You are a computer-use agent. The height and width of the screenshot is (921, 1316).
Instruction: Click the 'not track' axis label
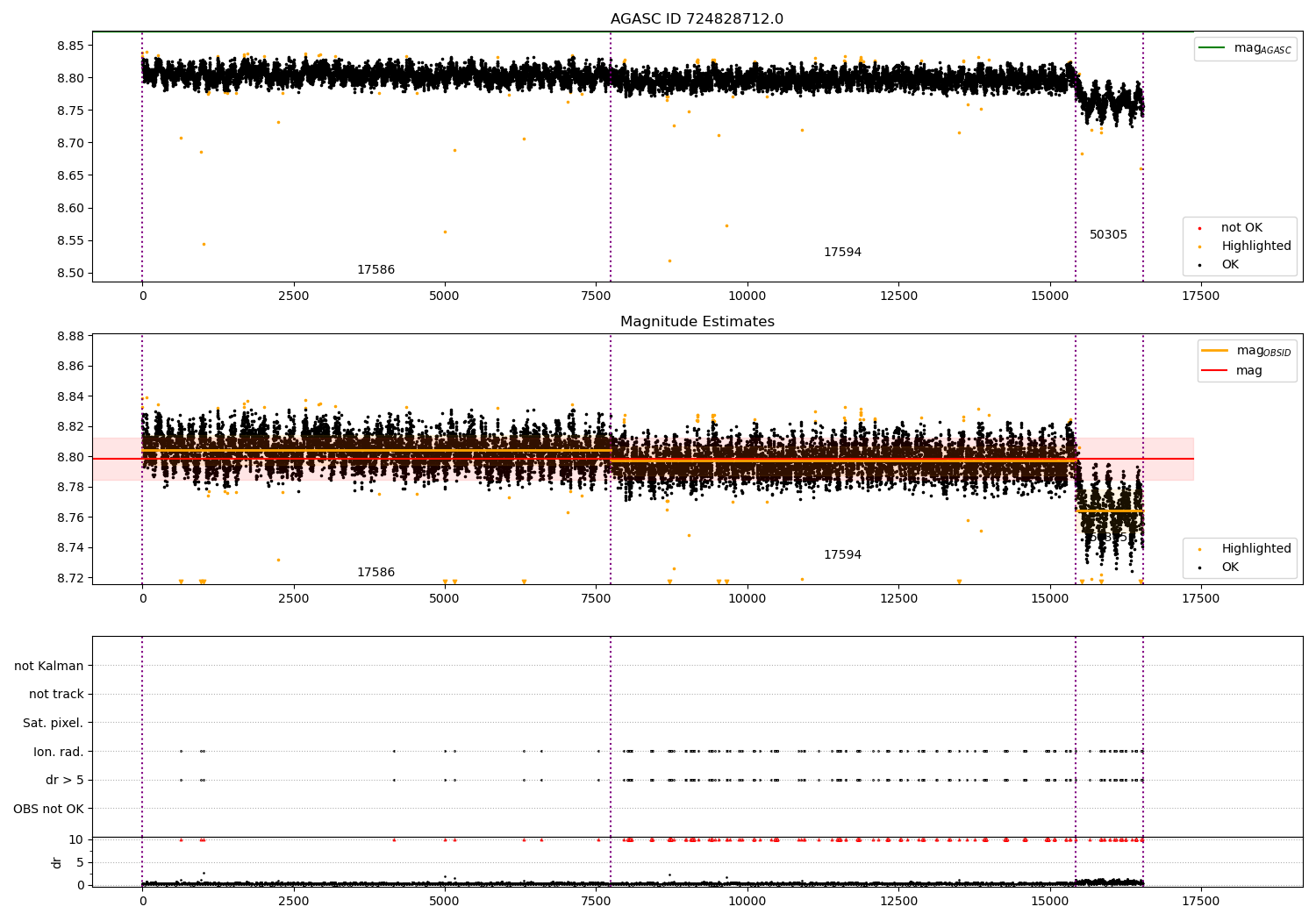56,695
